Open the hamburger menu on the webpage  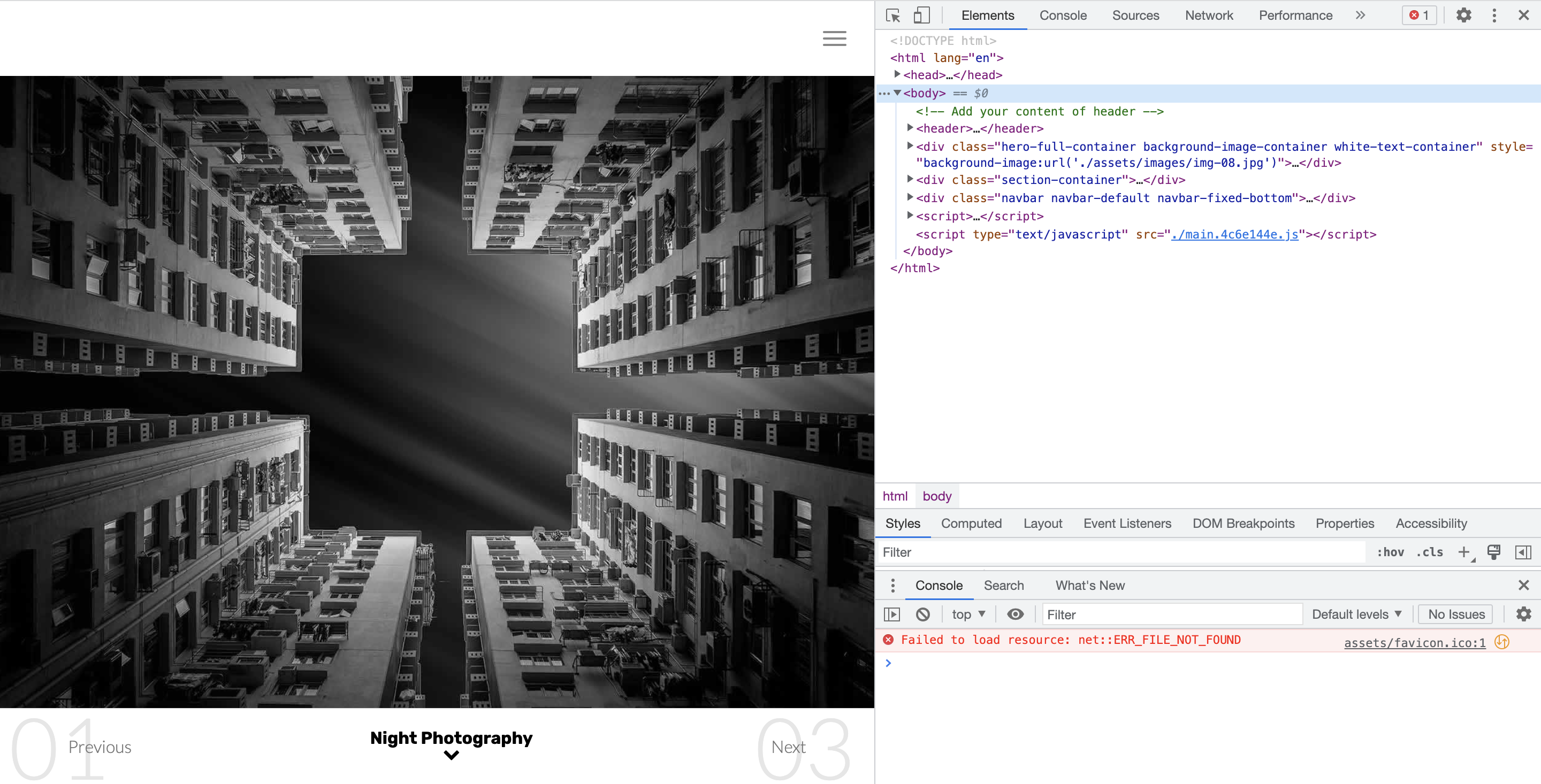pos(834,39)
